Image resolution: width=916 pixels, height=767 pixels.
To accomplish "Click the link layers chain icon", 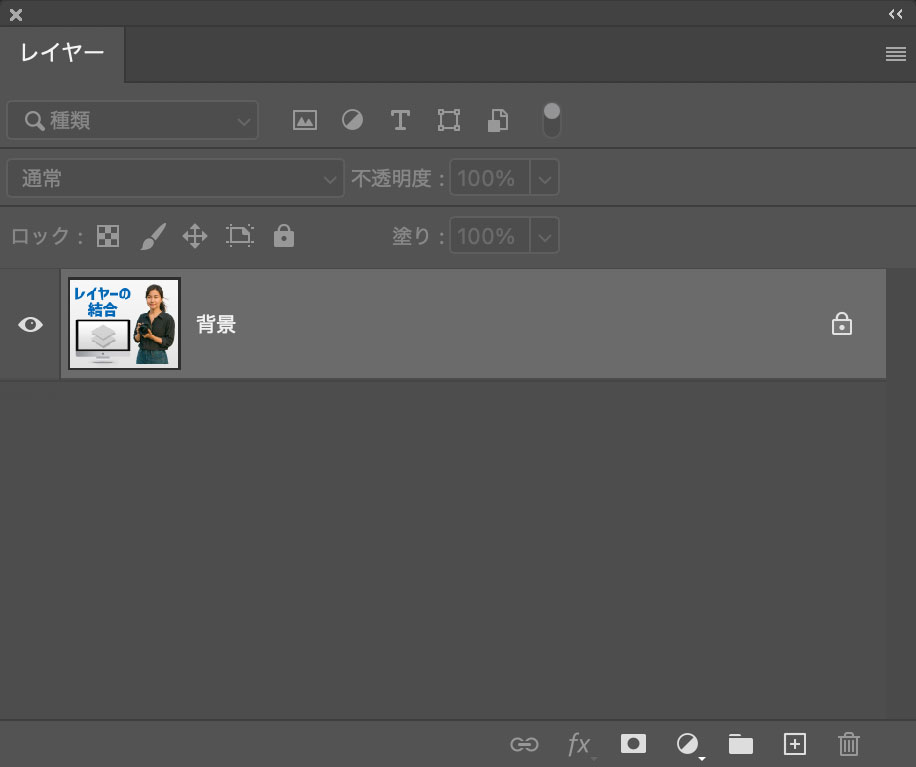I will pyautogui.click(x=524, y=744).
